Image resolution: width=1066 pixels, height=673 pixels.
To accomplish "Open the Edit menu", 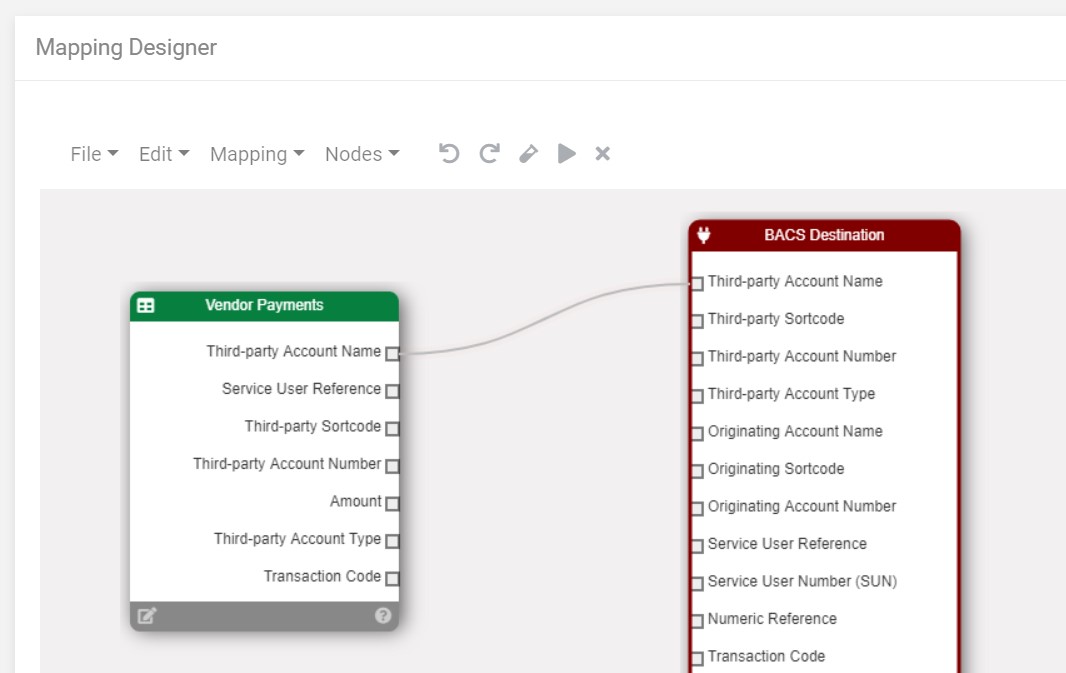I will click(x=164, y=154).
